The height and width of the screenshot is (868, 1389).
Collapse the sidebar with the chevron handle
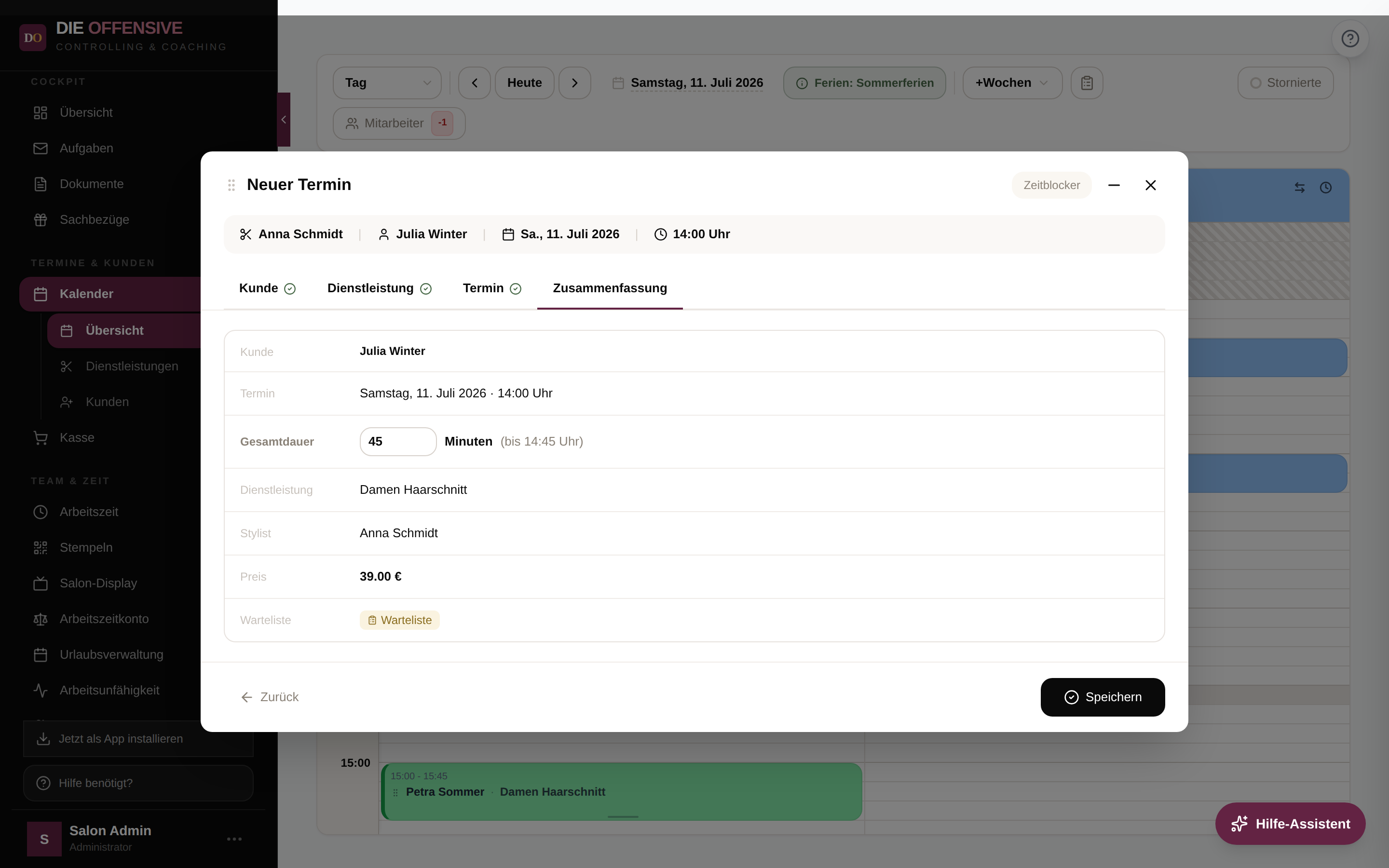[x=284, y=120]
